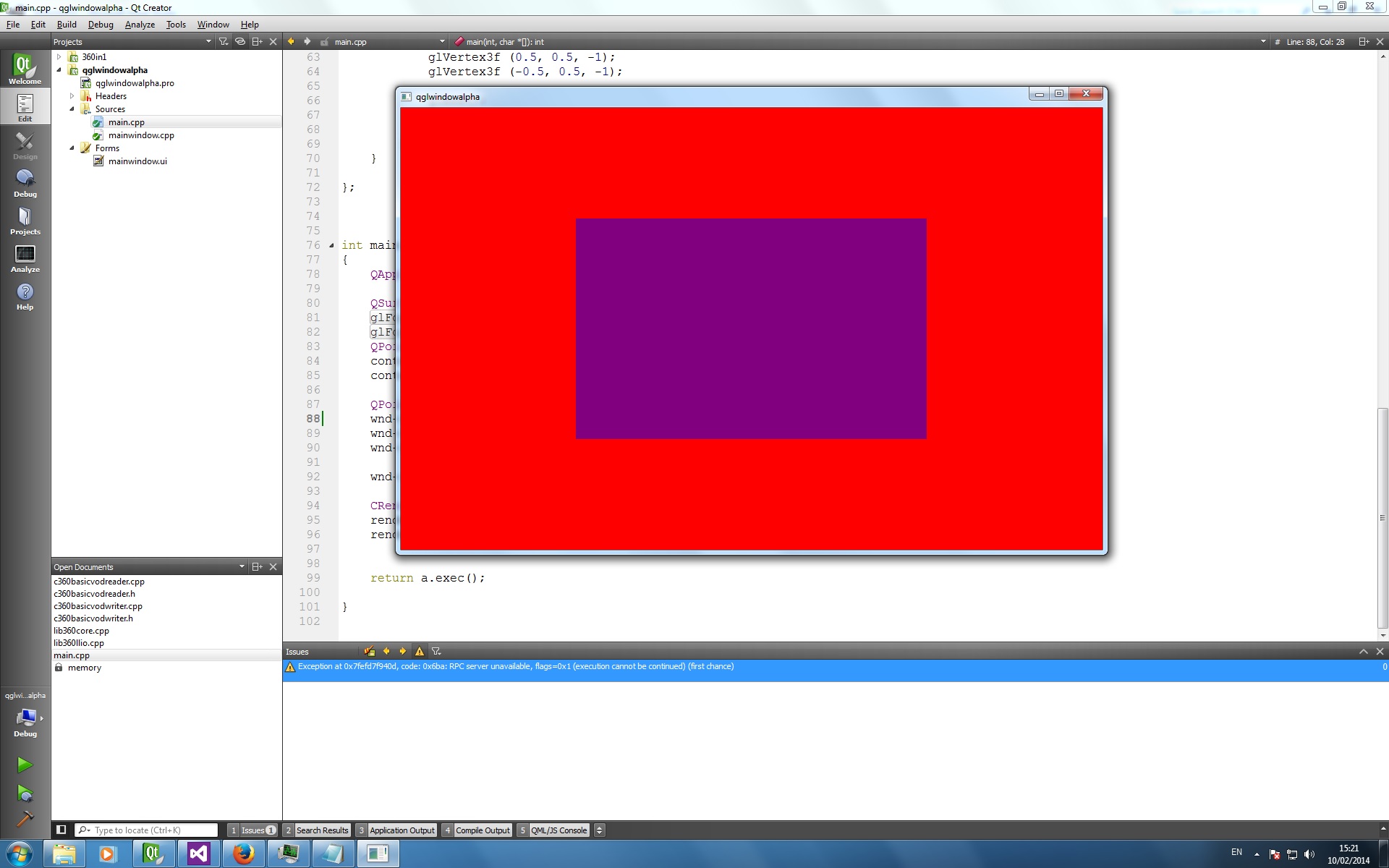Build project with the hammer icon
The image size is (1389, 868).
point(25,819)
